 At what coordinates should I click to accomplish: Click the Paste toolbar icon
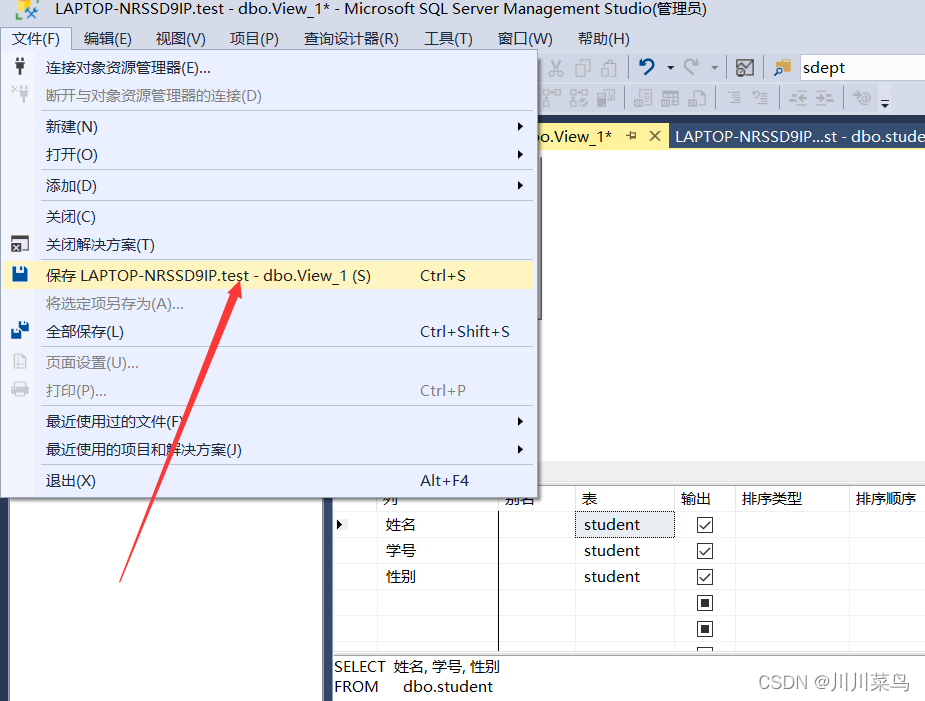pyautogui.click(x=609, y=68)
